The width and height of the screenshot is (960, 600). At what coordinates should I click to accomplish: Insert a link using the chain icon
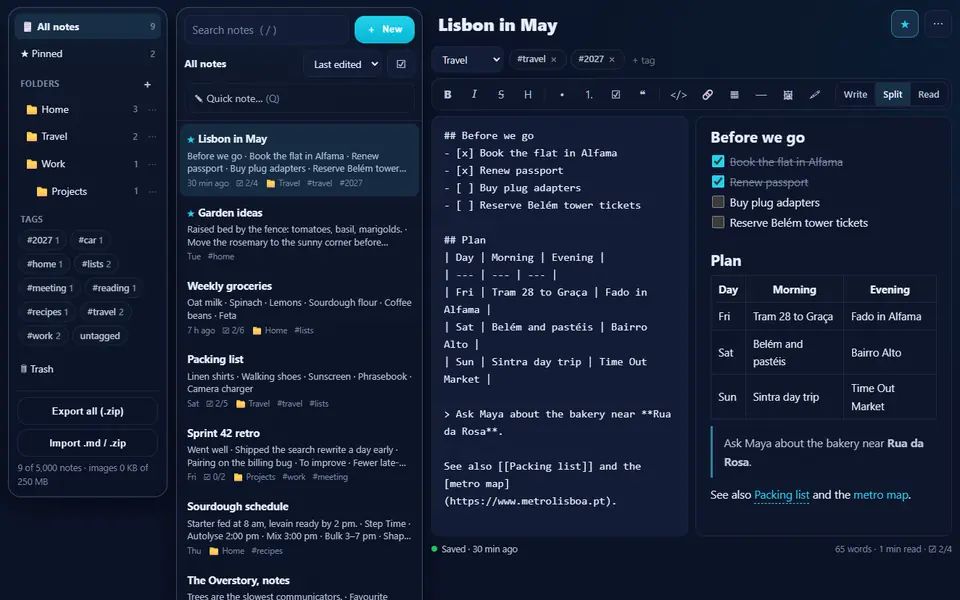point(707,94)
